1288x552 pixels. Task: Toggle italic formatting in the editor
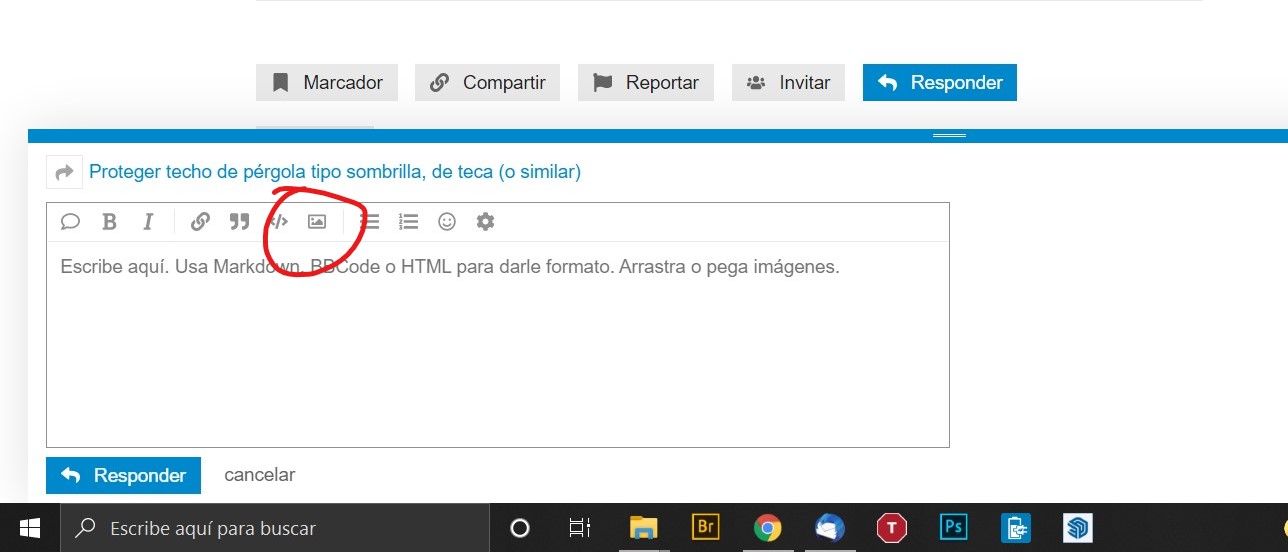(148, 222)
